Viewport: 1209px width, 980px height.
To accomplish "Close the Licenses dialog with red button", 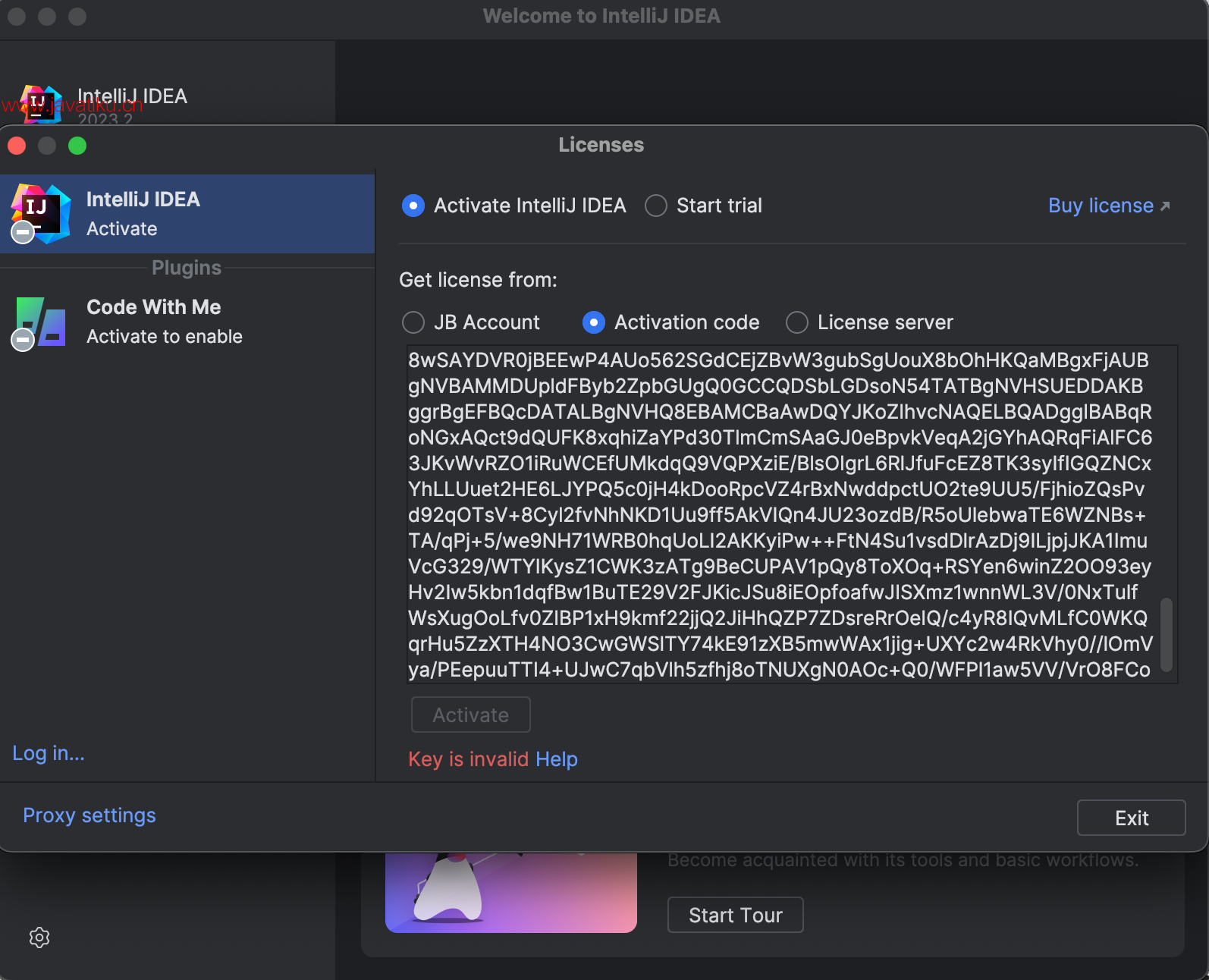I will 17,146.
